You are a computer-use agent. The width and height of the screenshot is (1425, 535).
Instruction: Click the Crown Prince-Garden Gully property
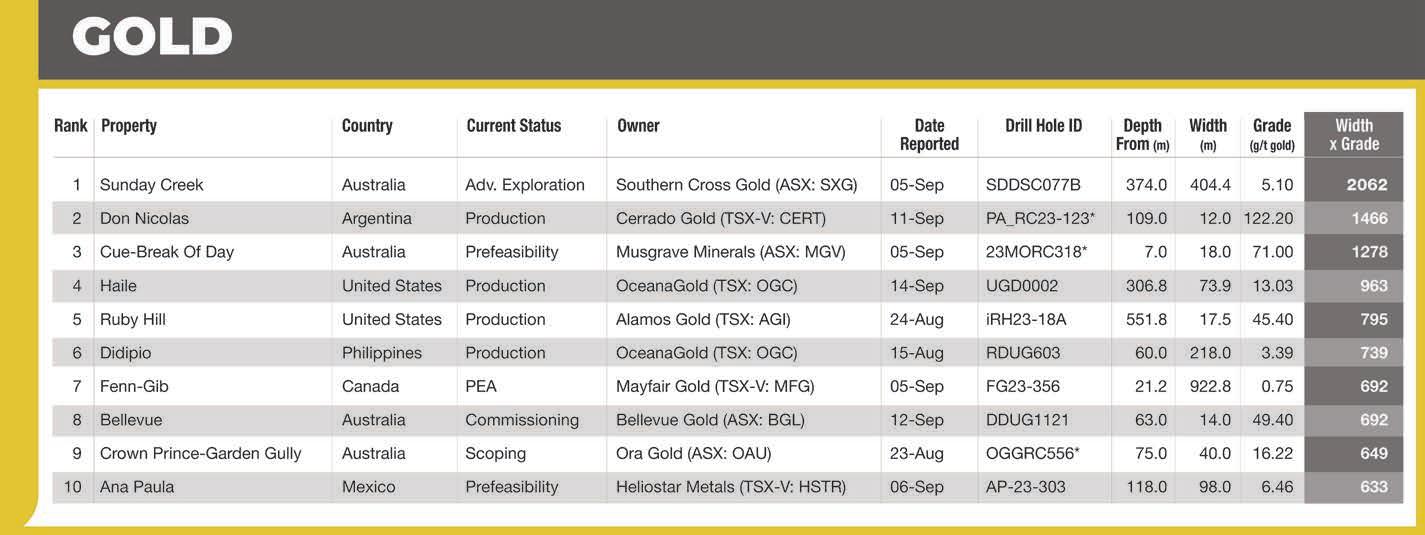(x=200, y=454)
